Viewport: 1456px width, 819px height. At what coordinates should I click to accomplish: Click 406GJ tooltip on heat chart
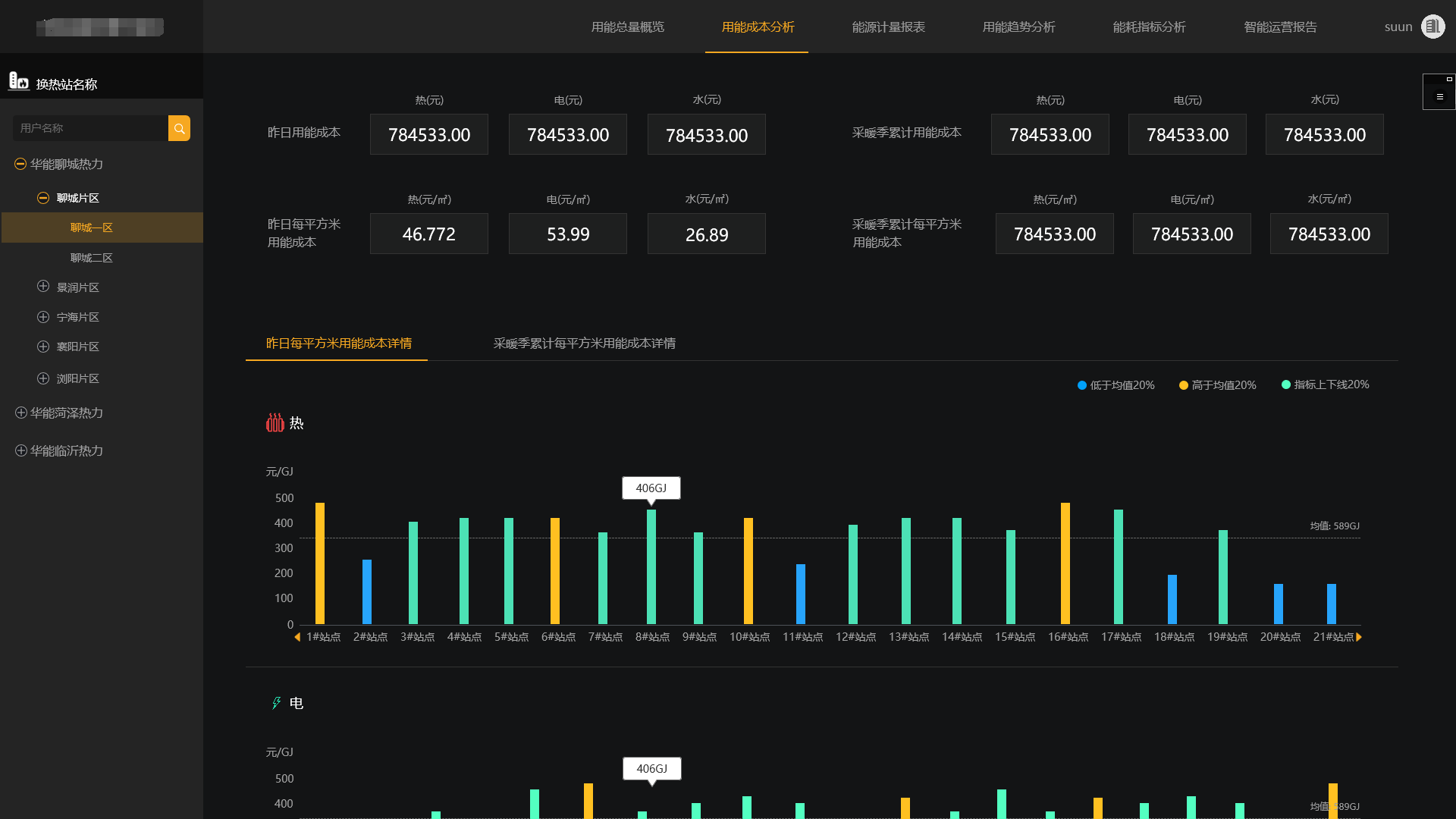coord(651,488)
